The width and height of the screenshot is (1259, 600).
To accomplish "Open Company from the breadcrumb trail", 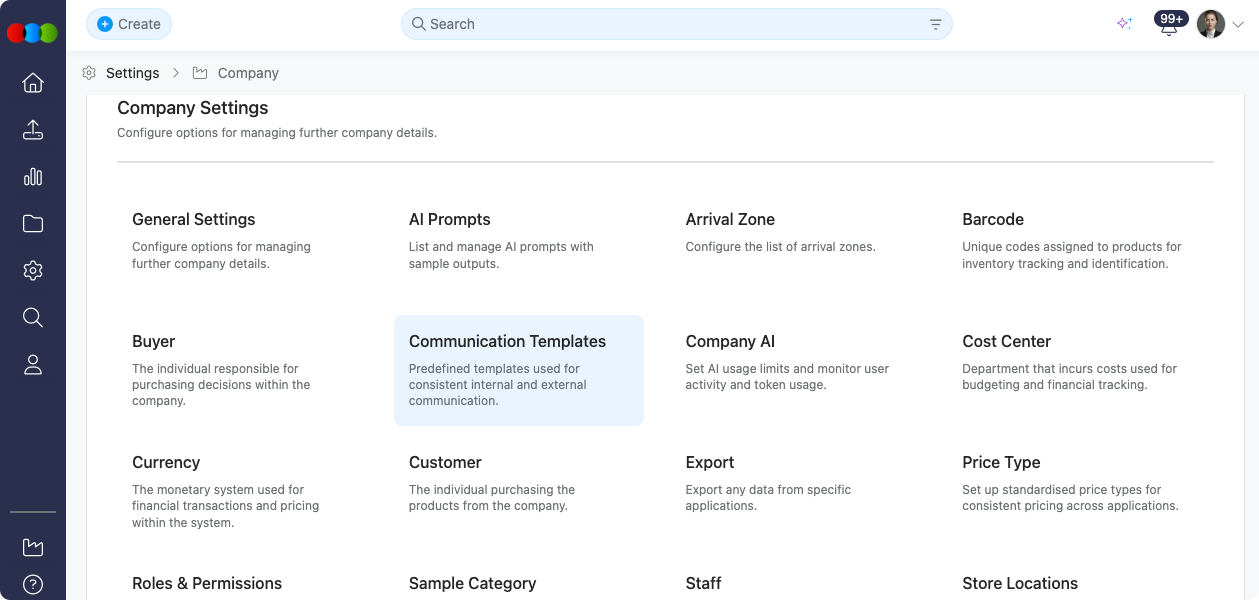I will 247,72.
